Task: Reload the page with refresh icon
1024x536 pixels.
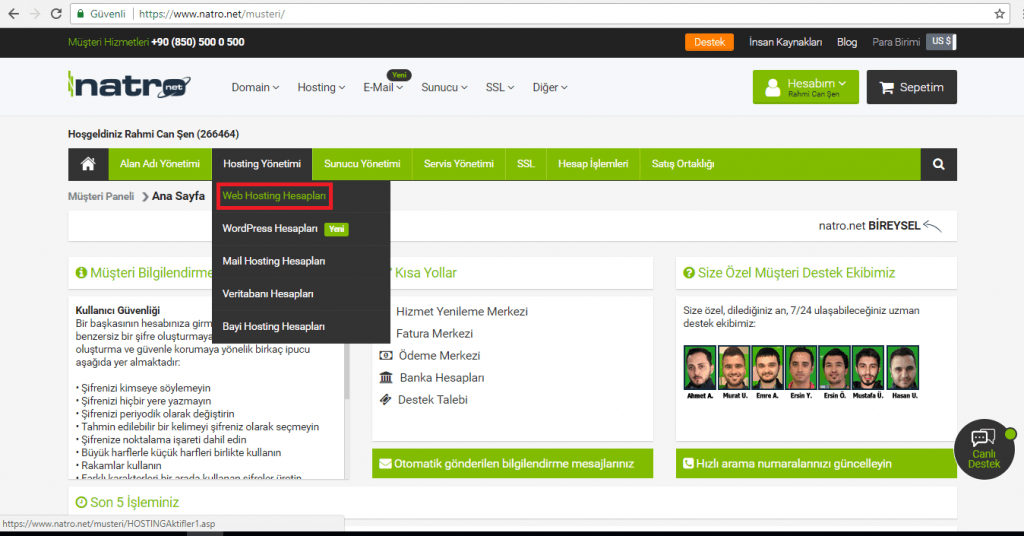Action: [x=56, y=14]
